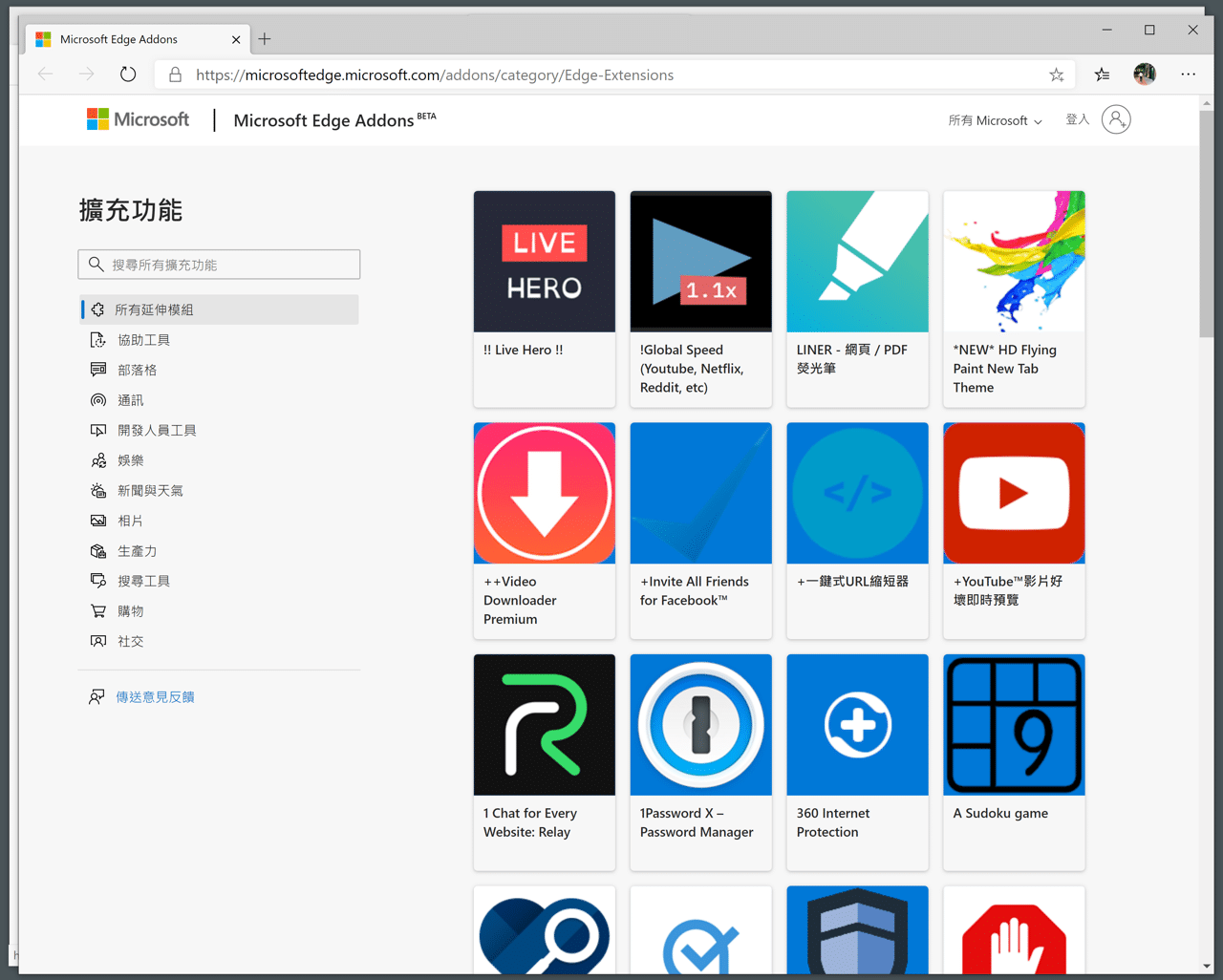Viewport: 1223px width, 980px height.
Task: Click the 搜尋工具 category icon
Action: (98, 581)
